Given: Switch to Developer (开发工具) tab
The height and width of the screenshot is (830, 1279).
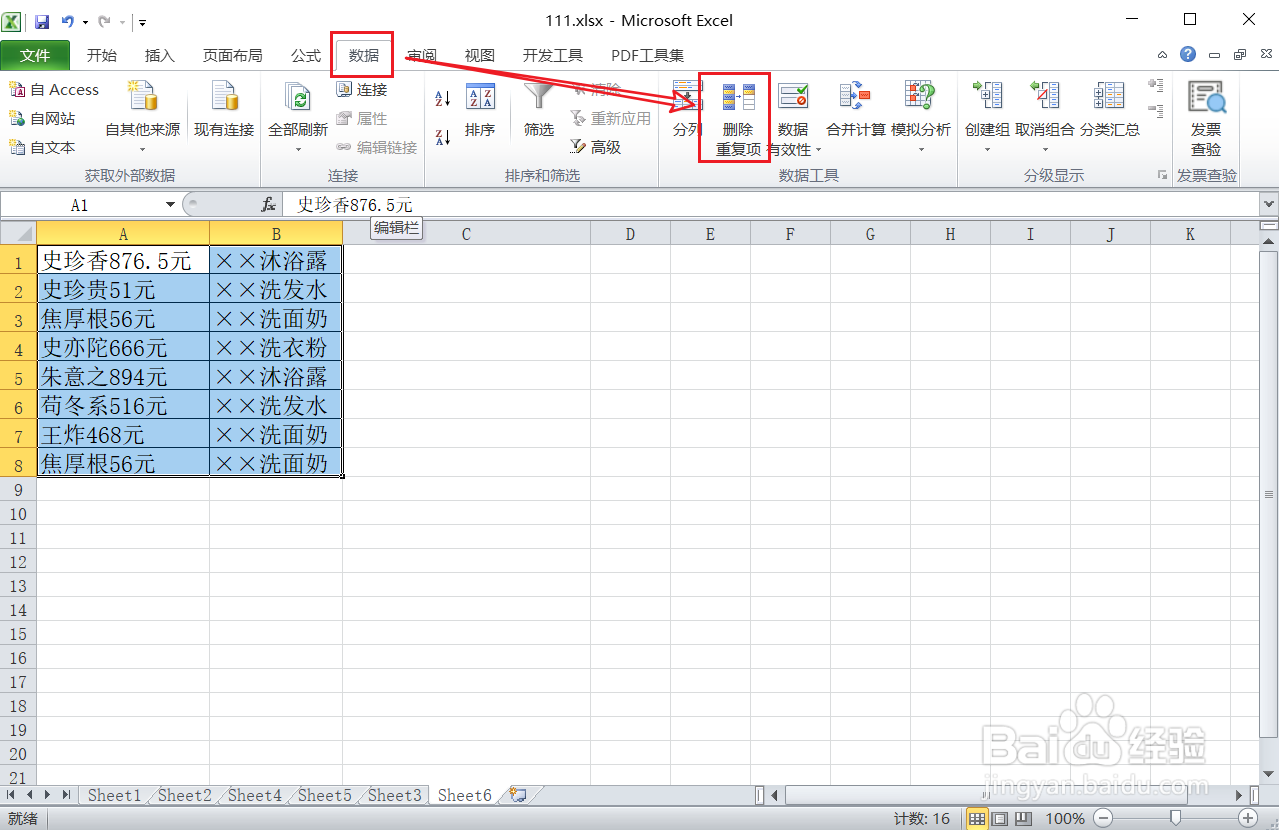Looking at the screenshot, I should point(553,56).
